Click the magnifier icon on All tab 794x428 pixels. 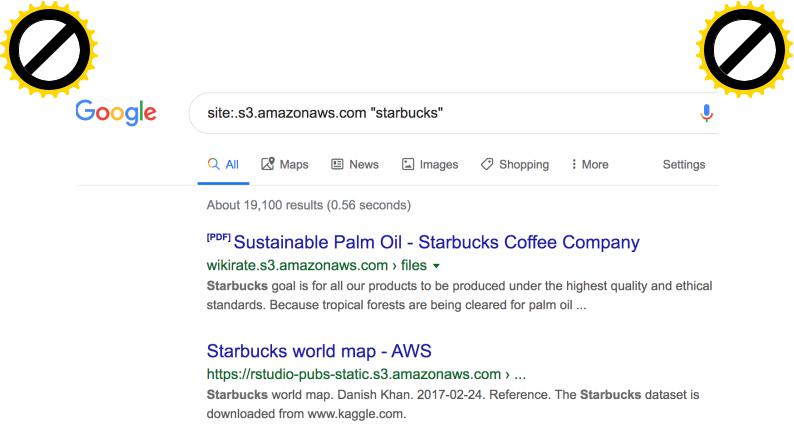coord(214,164)
